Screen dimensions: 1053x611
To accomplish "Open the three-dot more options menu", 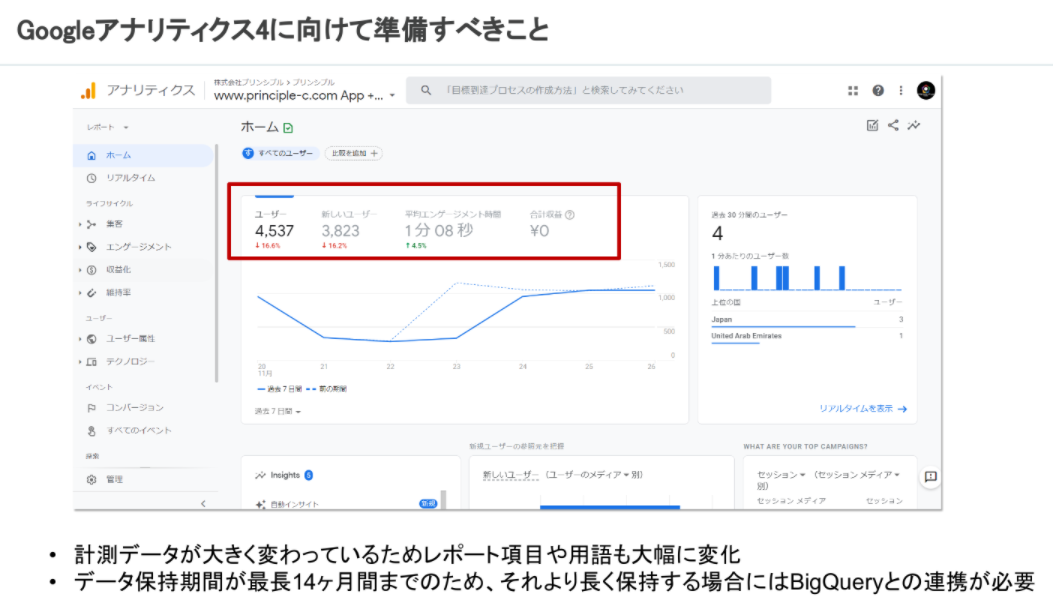I will click(x=901, y=91).
